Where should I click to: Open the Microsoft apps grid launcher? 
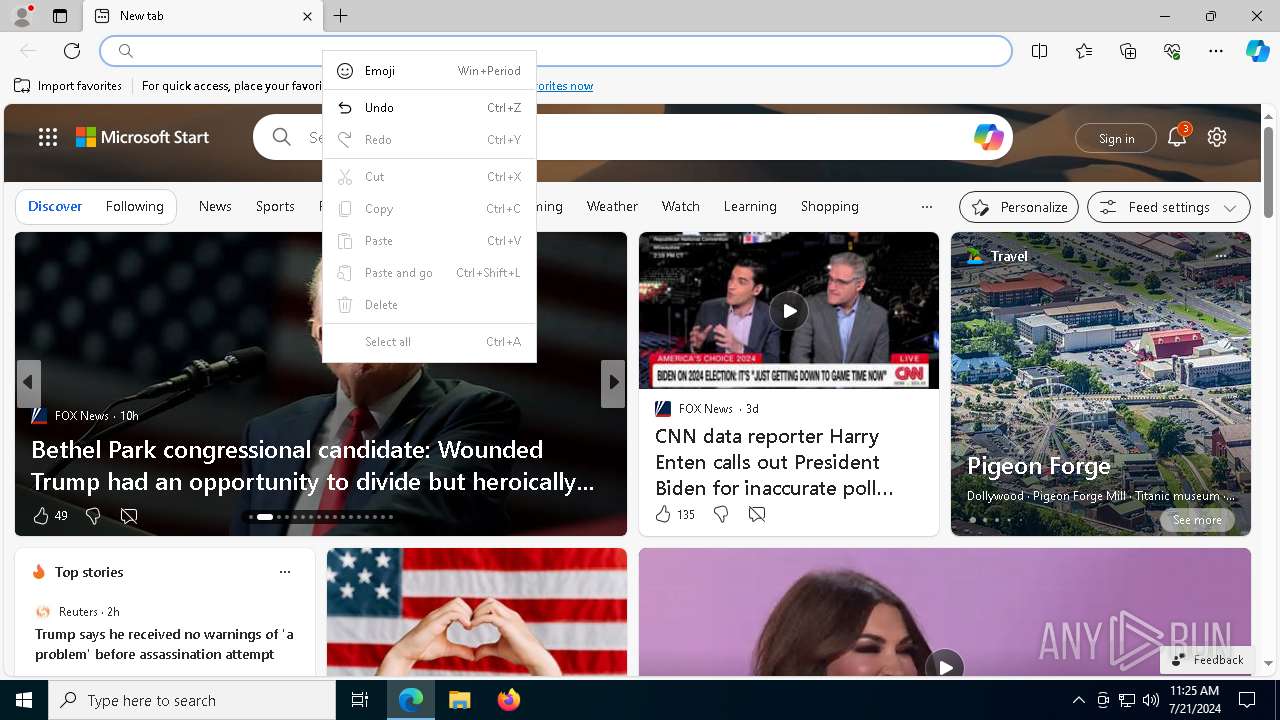click(x=48, y=137)
